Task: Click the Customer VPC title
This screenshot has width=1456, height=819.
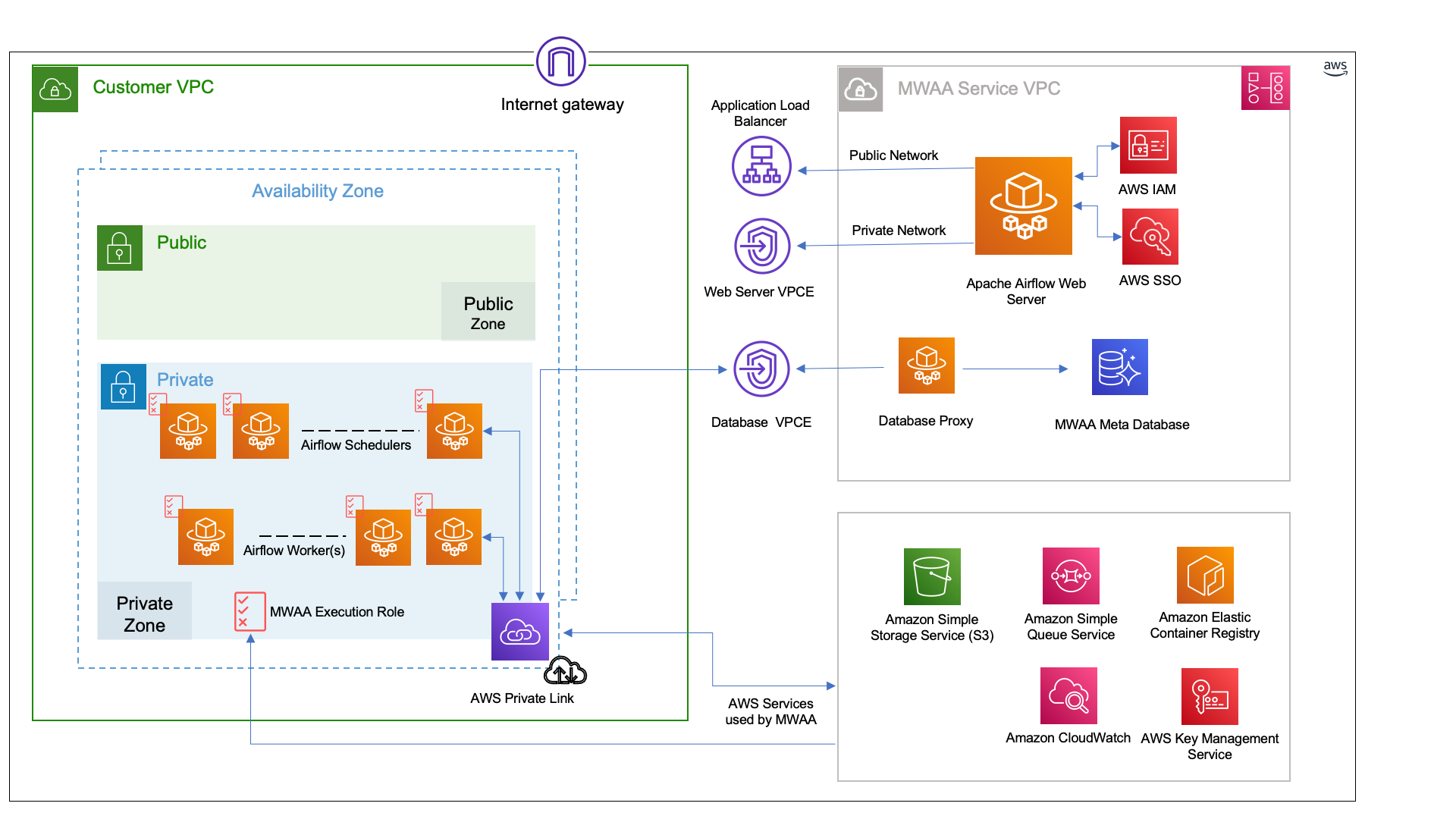Action: (x=153, y=87)
